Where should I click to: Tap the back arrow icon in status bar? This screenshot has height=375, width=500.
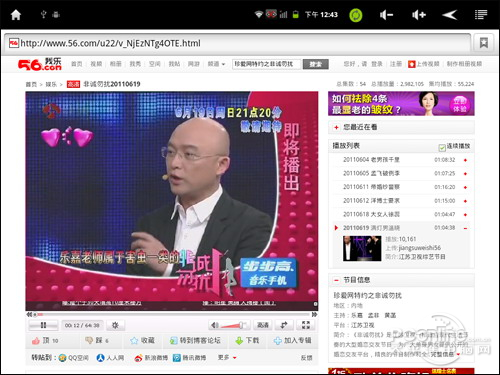450,15
